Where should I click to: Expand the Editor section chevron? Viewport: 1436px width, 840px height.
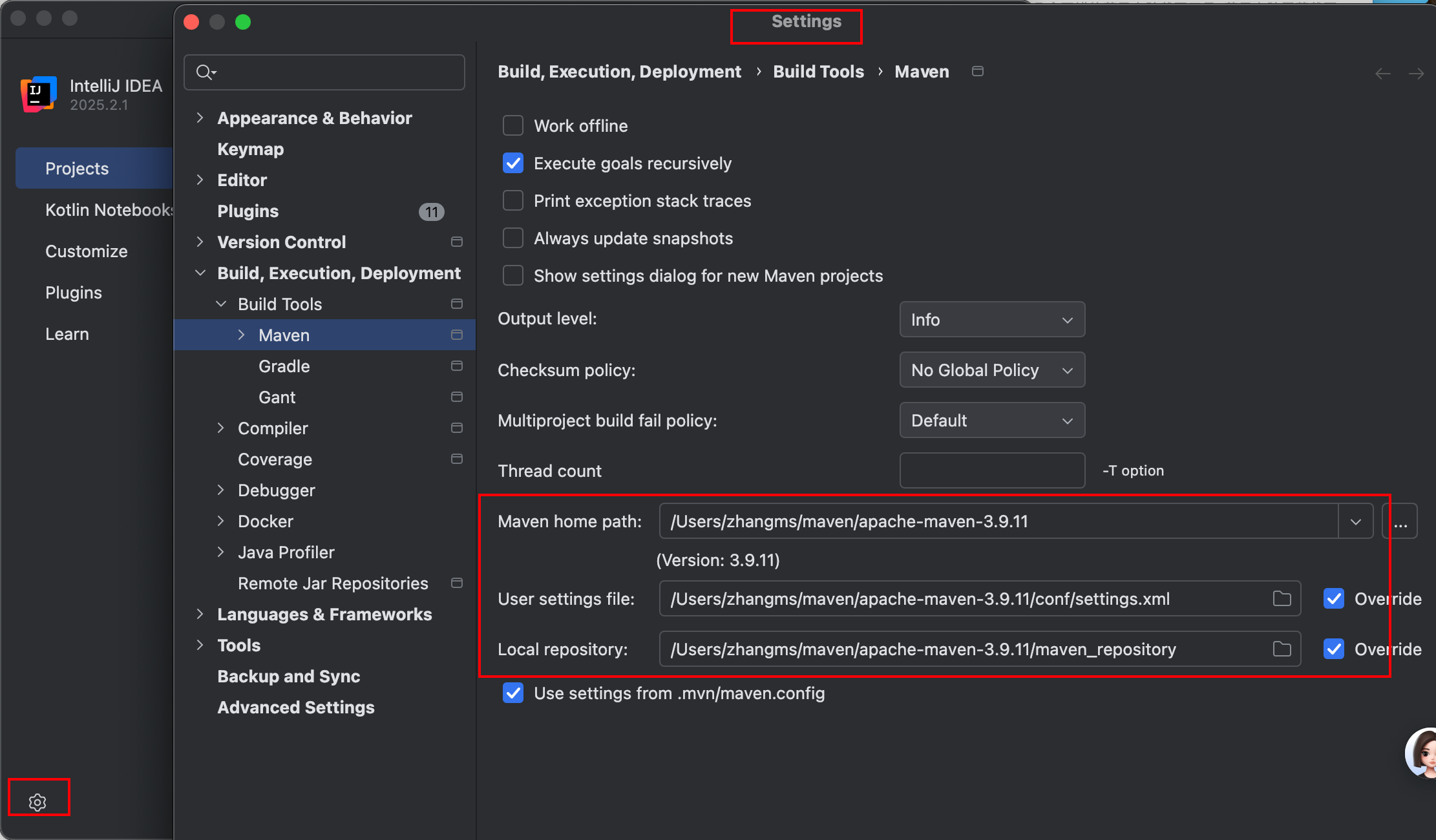click(x=200, y=180)
